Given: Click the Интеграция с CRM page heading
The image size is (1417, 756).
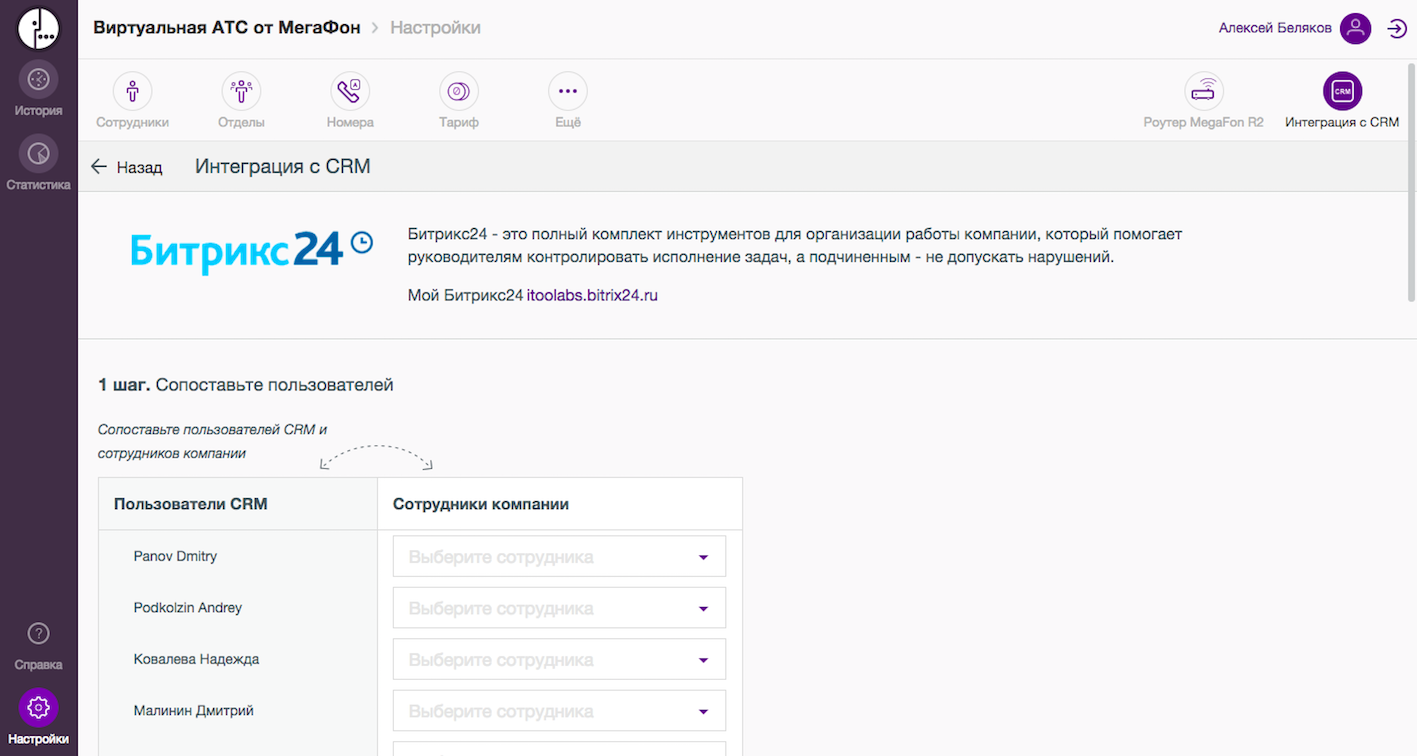Looking at the screenshot, I should point(283,166).
